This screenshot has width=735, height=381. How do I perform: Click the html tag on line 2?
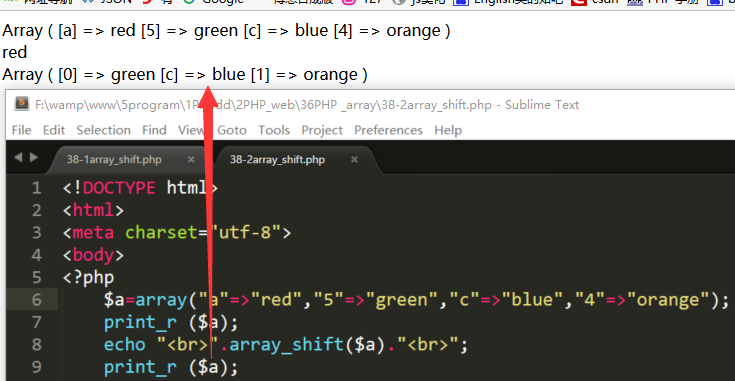tap(93, 210)
